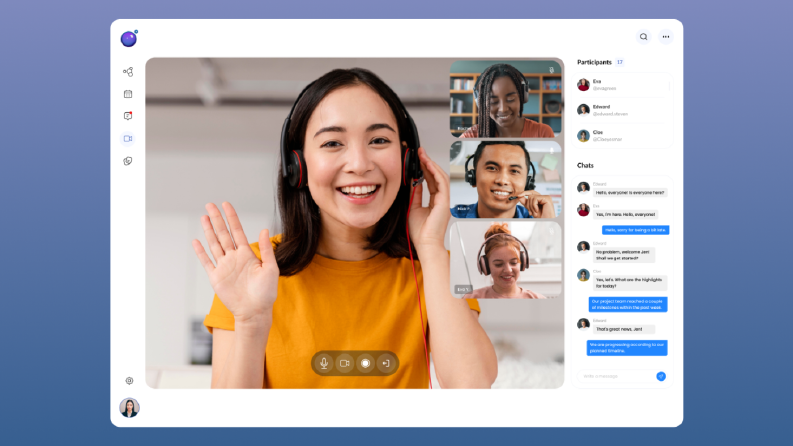
Task: Send message with the blue send button
Action: [x=661, y=376]
